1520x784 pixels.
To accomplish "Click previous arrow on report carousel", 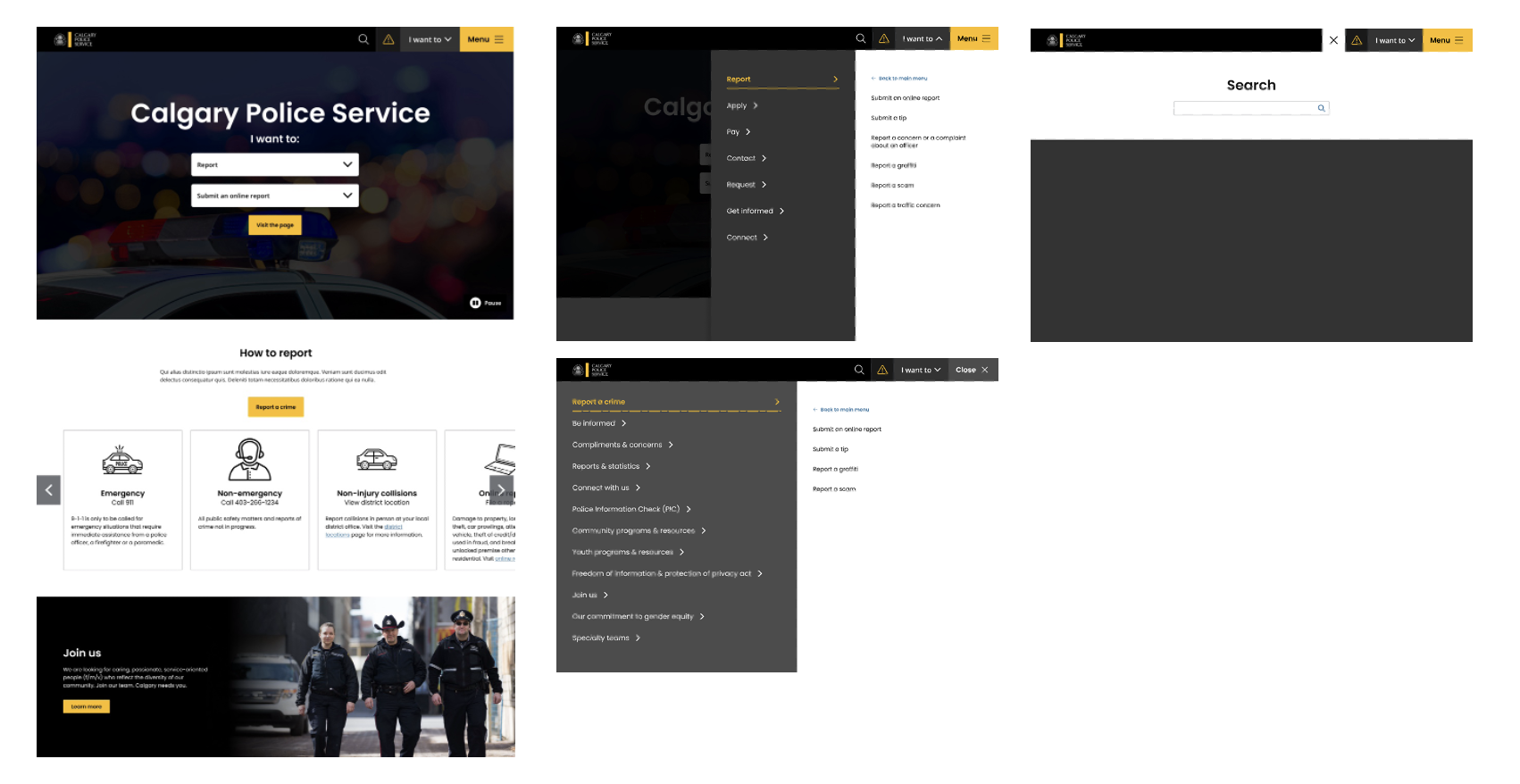I will pyautogui.click(x=48, y=489).
